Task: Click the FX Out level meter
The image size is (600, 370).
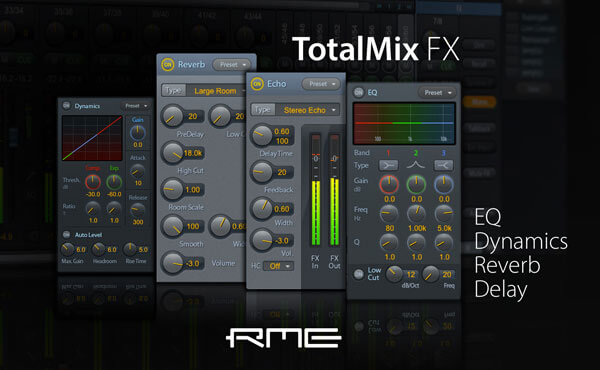Action: coord(334,189)
